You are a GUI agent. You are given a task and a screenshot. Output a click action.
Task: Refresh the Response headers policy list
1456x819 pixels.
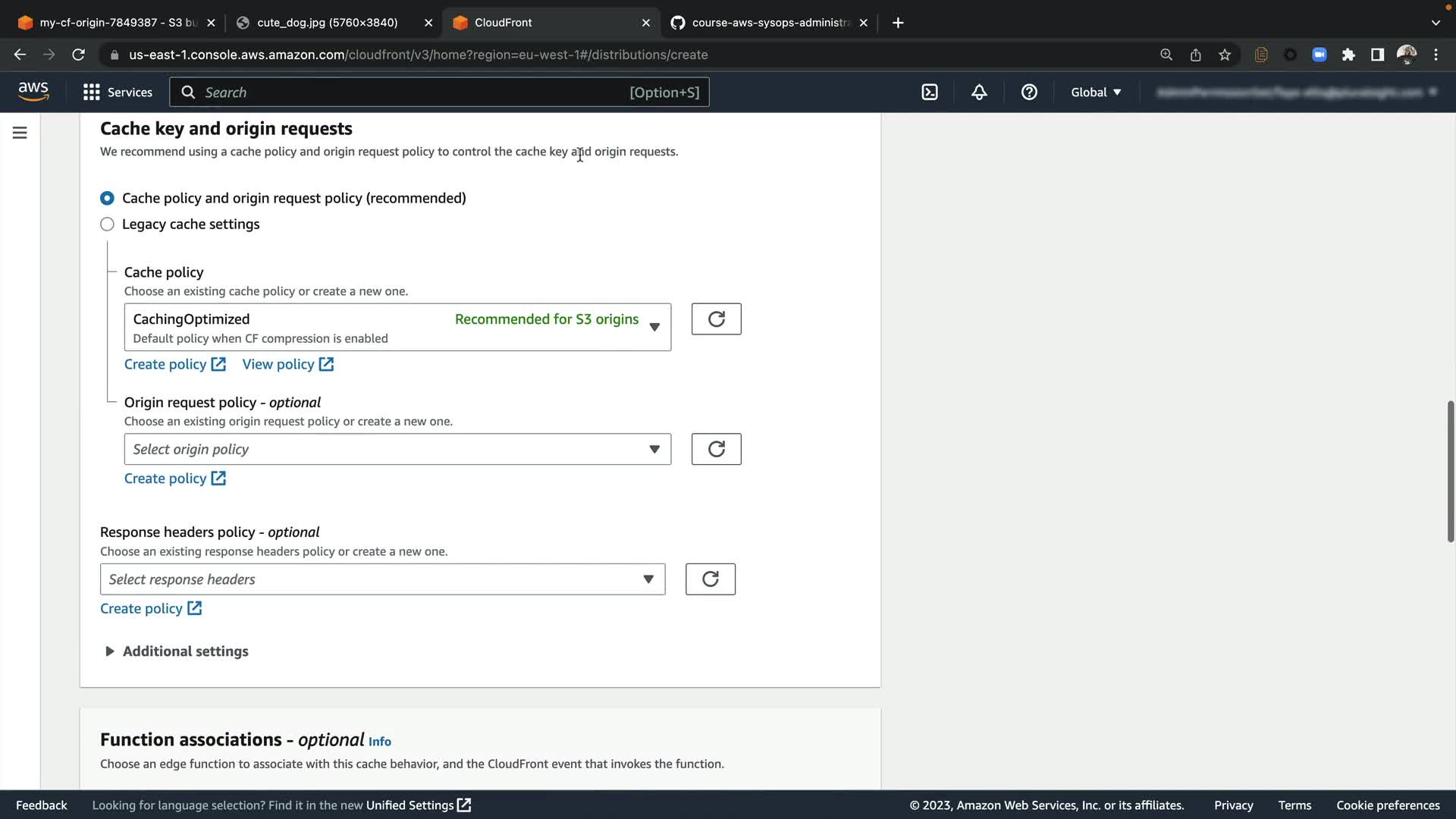tap(710, 579)
